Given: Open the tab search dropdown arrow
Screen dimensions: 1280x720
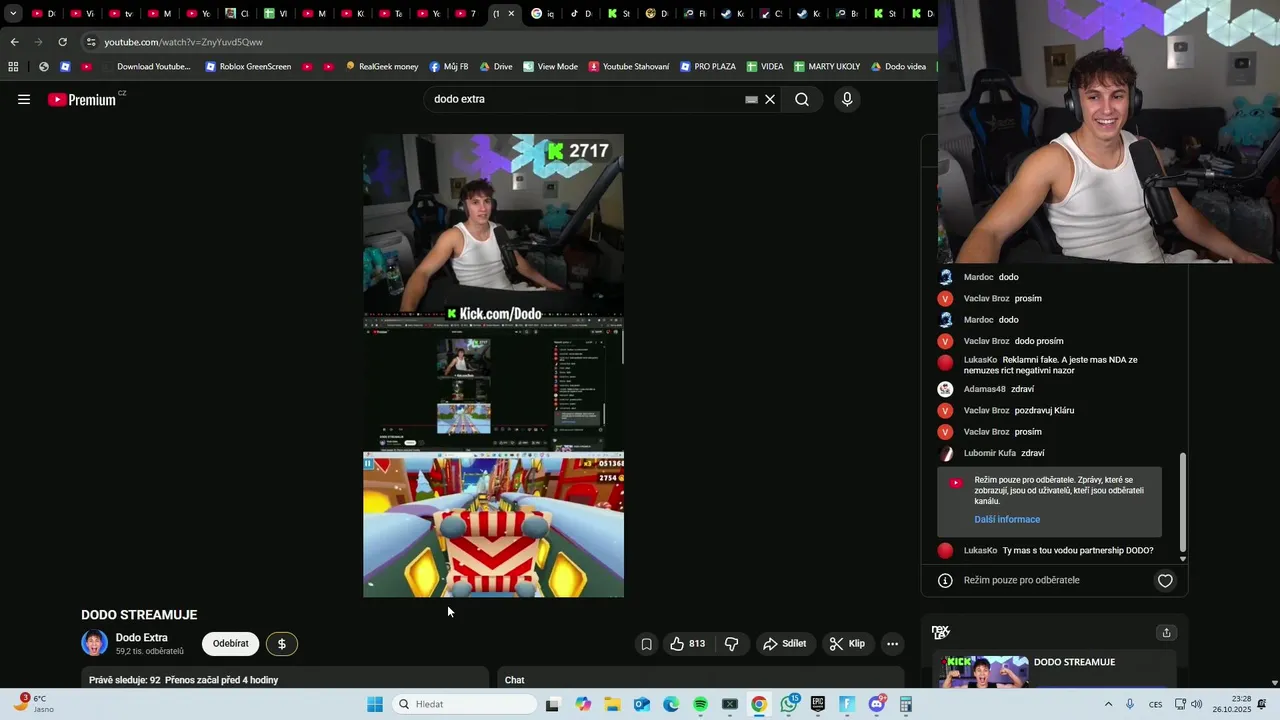Looking at the screenshot, I should pos(13,14).
